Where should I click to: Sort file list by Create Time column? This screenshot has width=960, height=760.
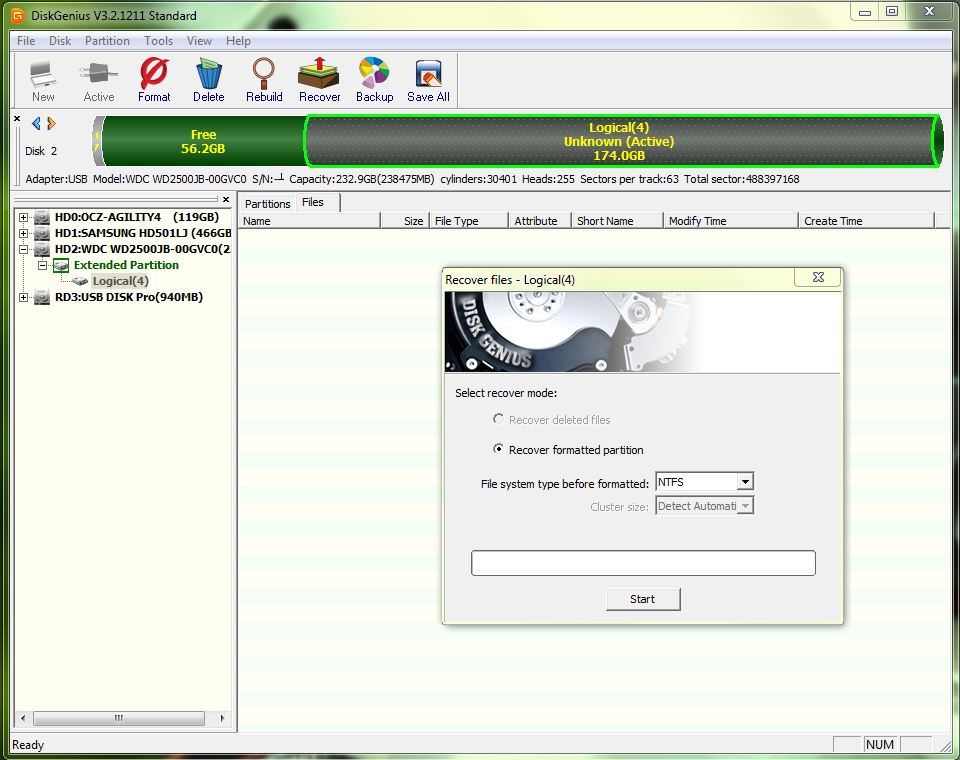(866, 221)
